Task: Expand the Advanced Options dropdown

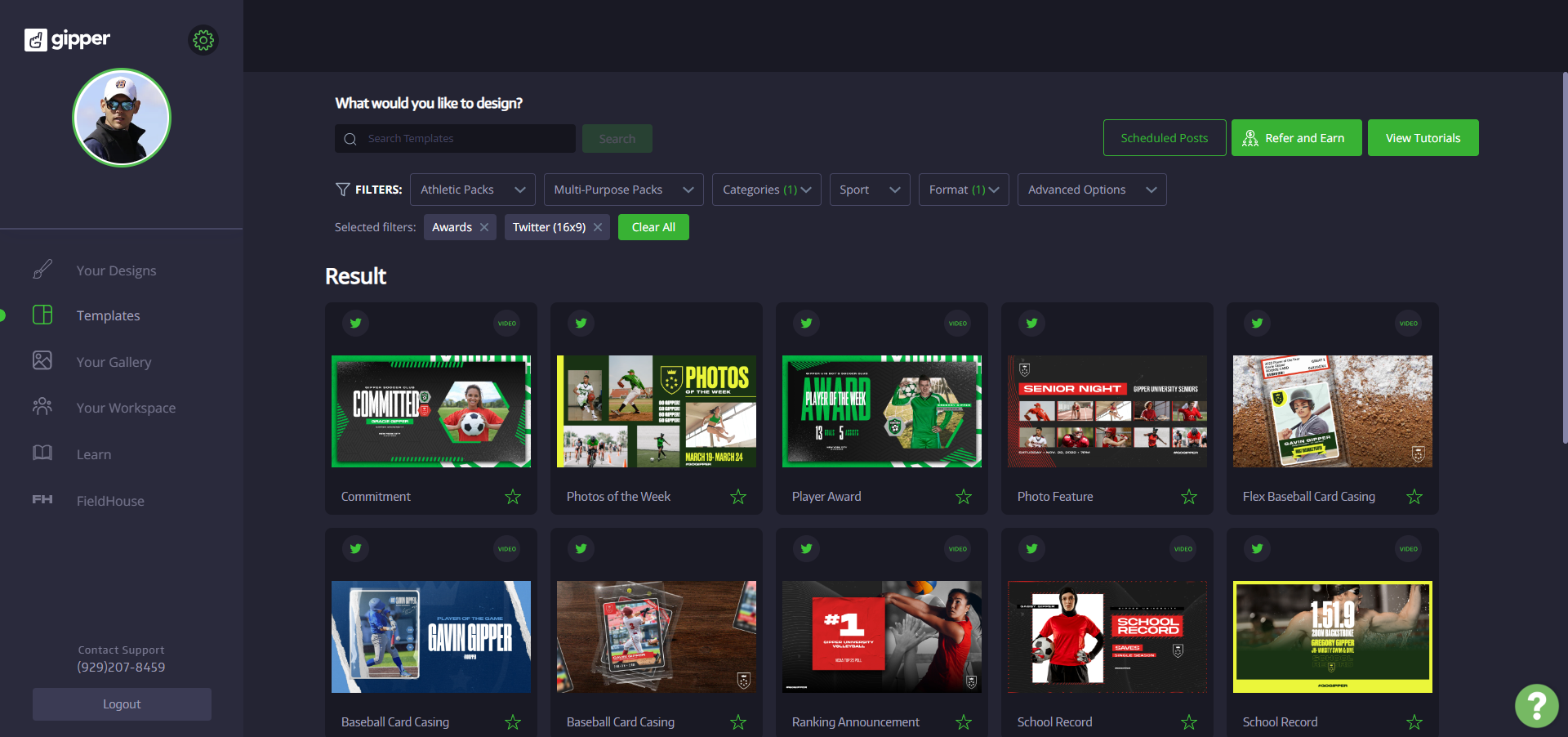Action: coord(1092,190)
